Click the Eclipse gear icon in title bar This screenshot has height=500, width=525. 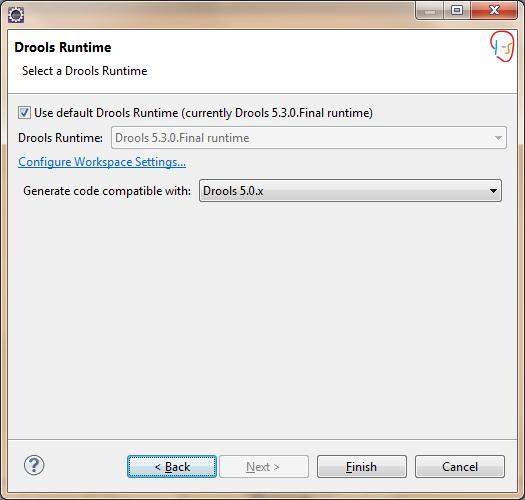tap(16, 15)
